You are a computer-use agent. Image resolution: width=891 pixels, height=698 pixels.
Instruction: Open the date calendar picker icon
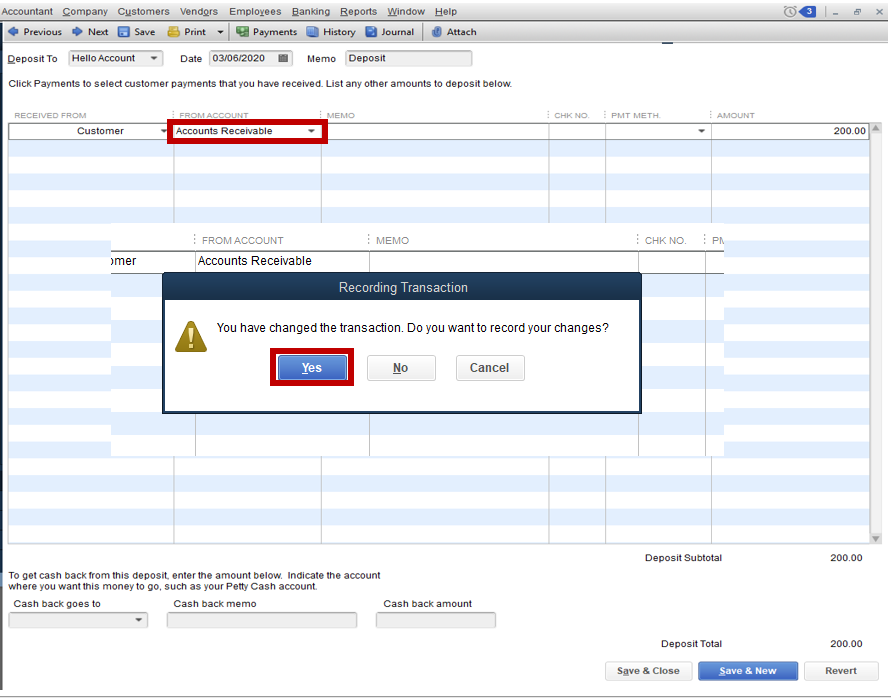click(x=283, y=58)
